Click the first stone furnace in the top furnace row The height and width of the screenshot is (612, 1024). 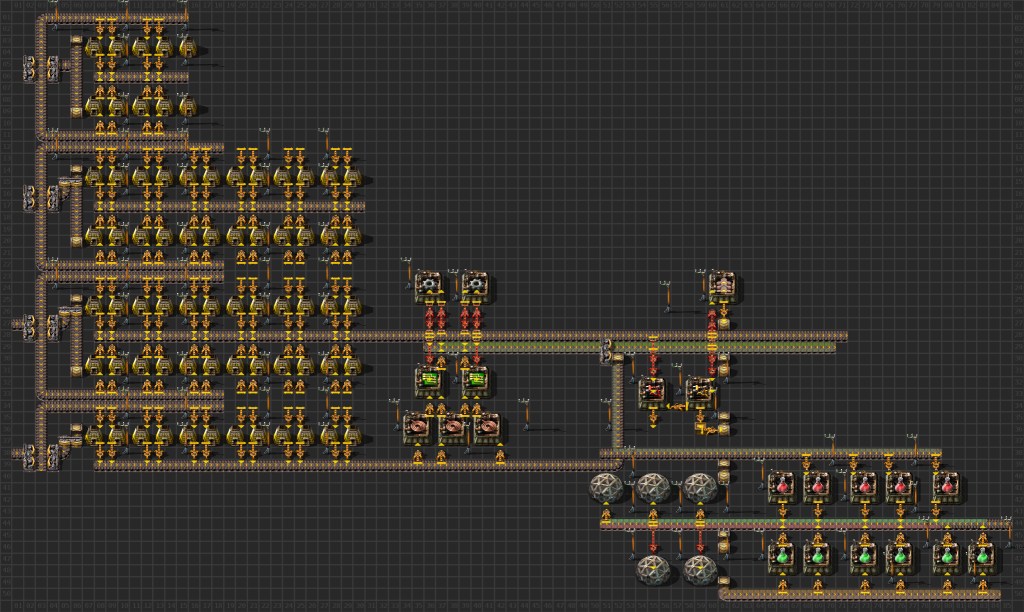(x=94, y=47)
